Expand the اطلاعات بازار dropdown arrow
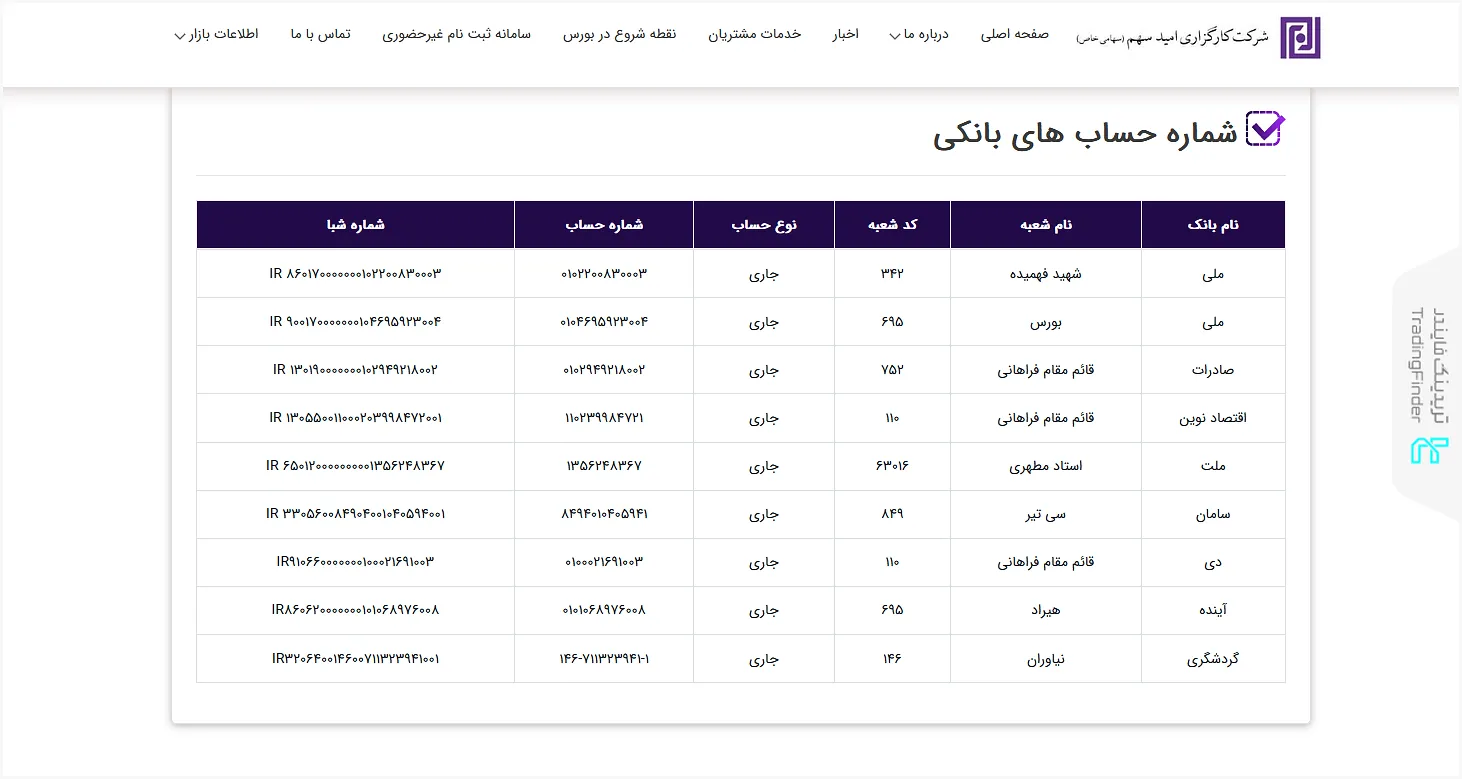Screen dimensions: 1462x779 (179, 37)
